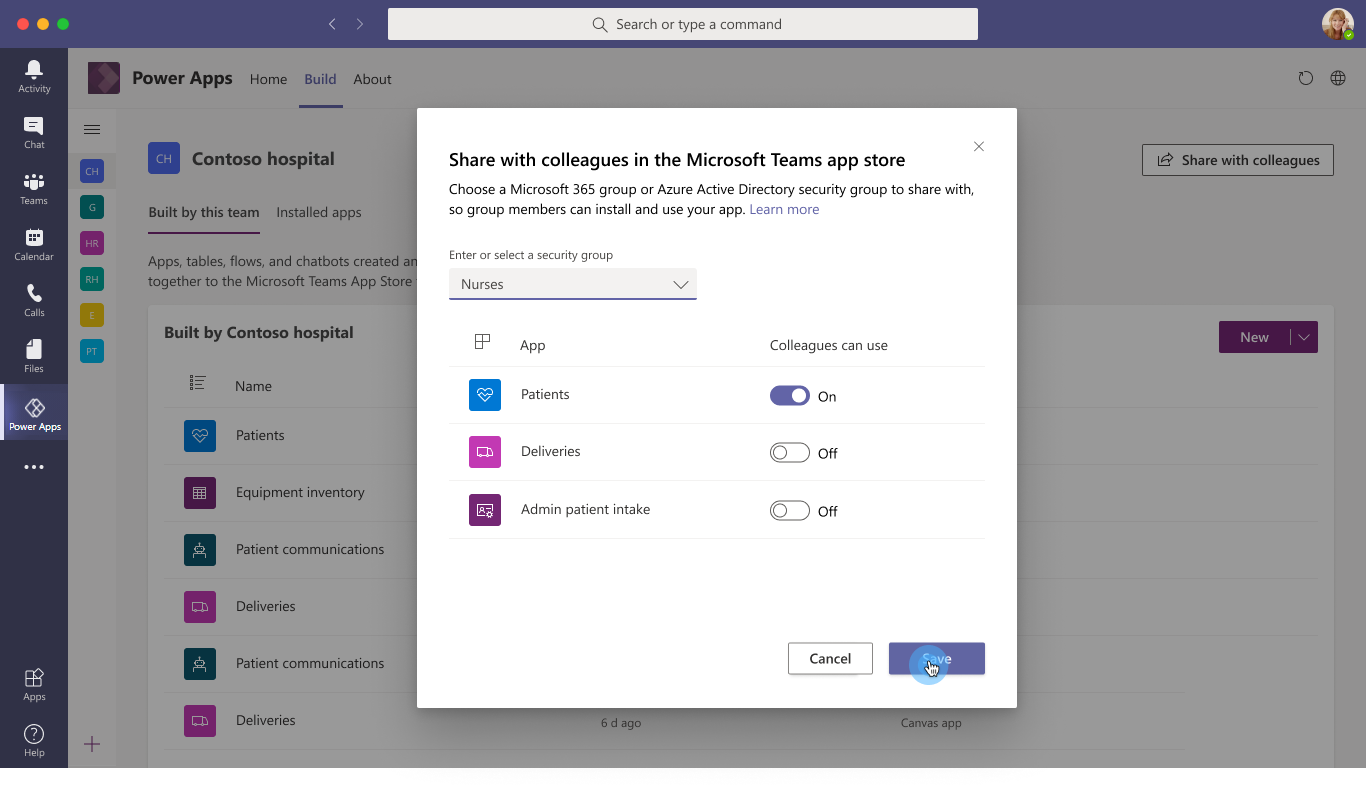Click the Equipment inventory table icon
This screenshot has height=792, width=1366.
(x=200, y=492)
